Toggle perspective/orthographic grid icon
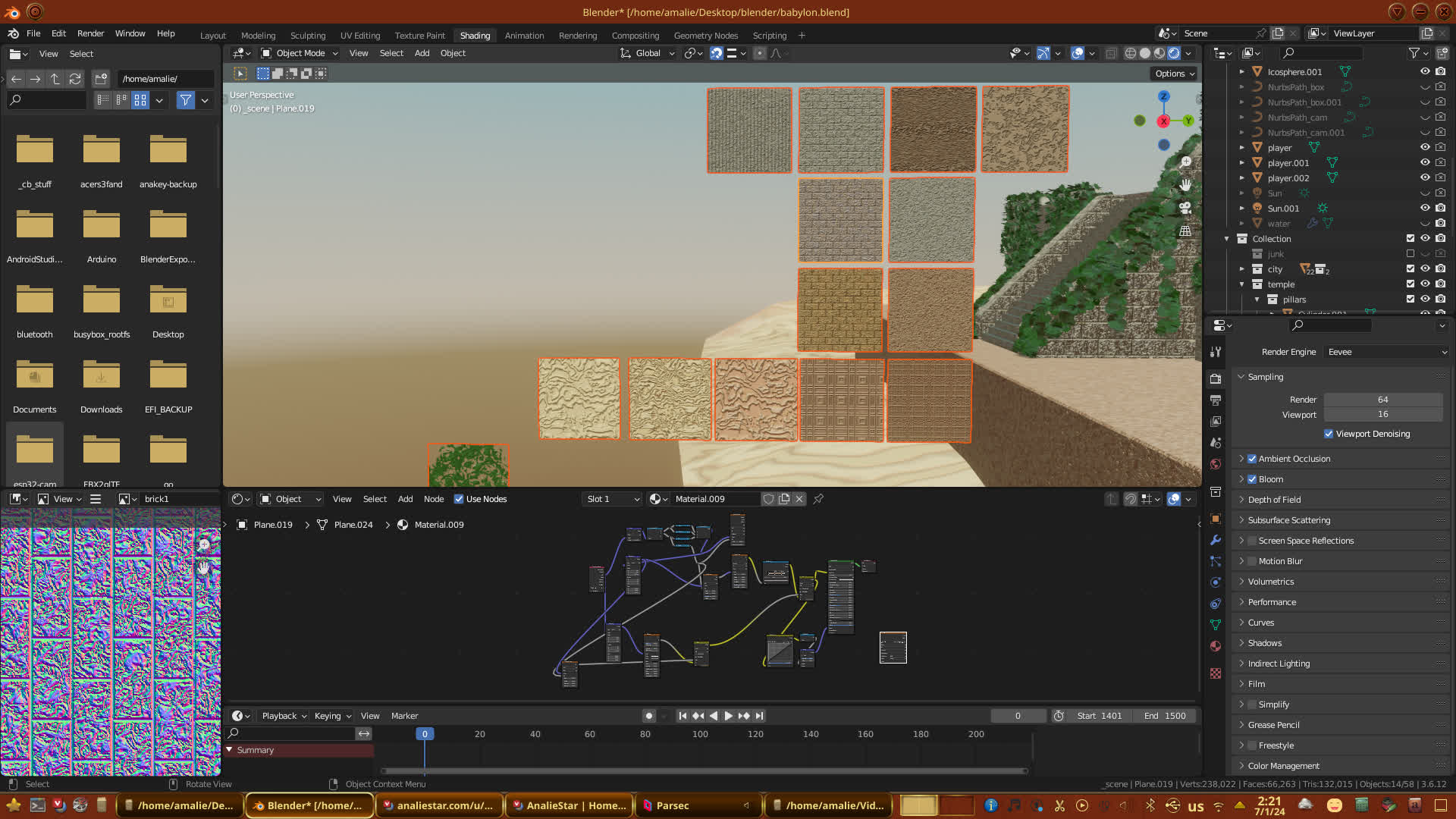Viewport: 1456px width, 819px height. coord(1185,231)
